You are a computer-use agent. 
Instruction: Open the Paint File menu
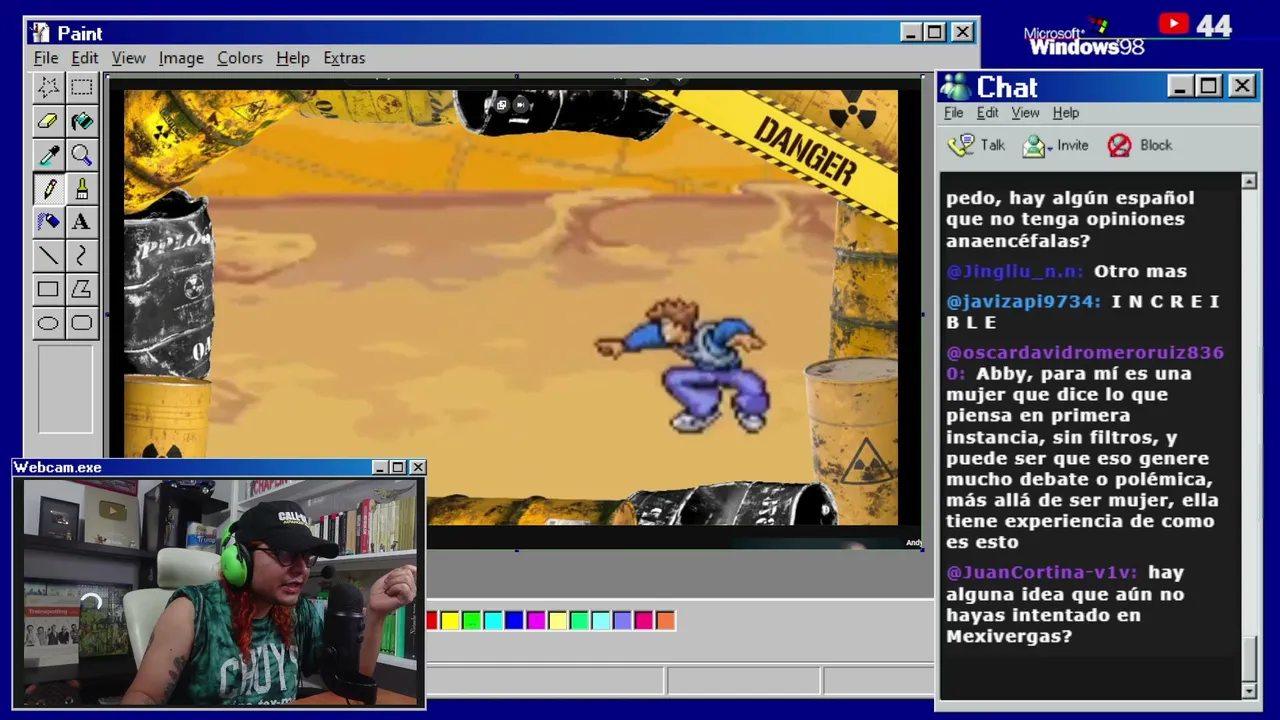click(x=46, y=58)
